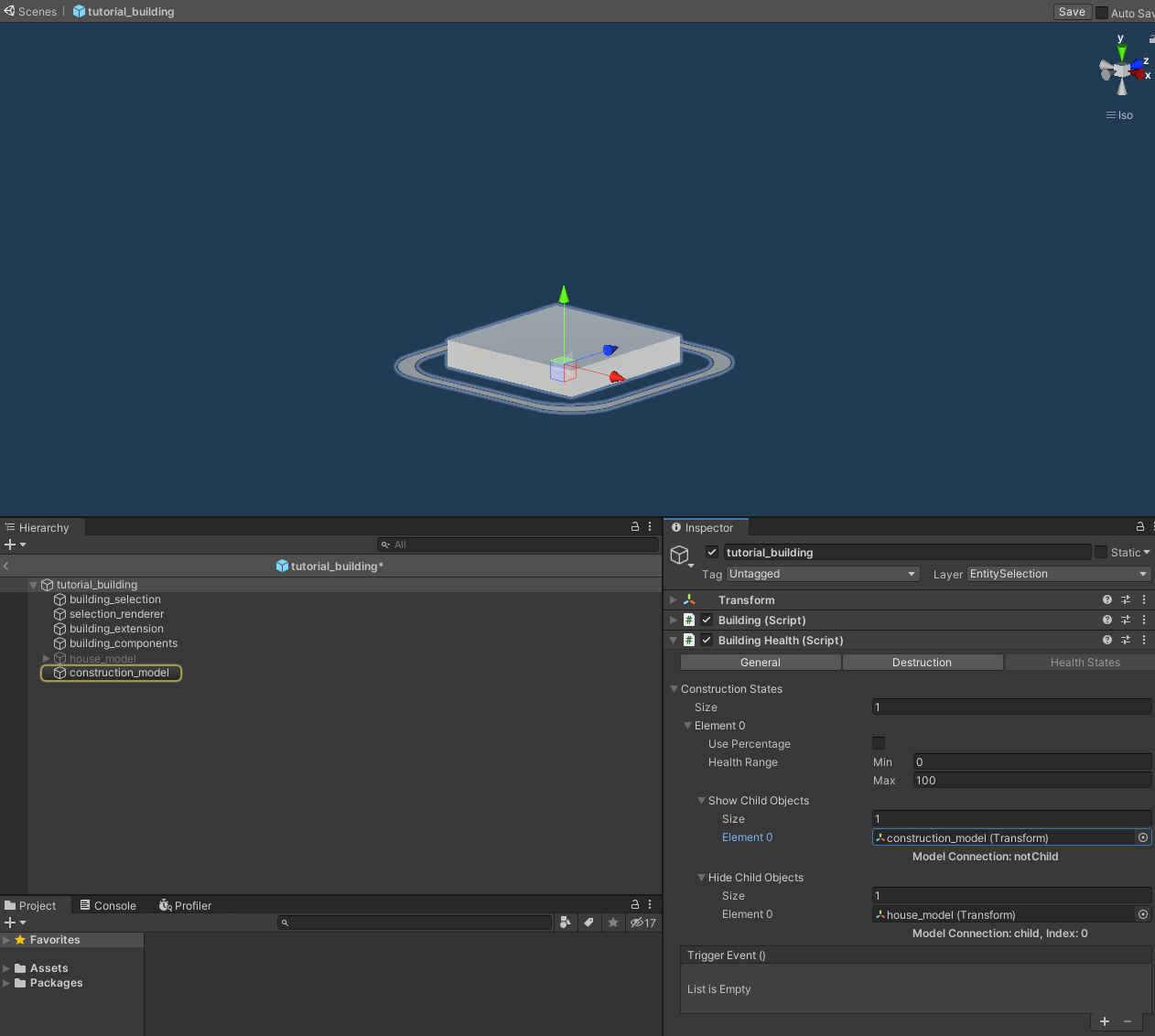Click object picker for construction_model field
Image resolution: width=1155 pixels, height=1036 pixels.
[1143, 838]
